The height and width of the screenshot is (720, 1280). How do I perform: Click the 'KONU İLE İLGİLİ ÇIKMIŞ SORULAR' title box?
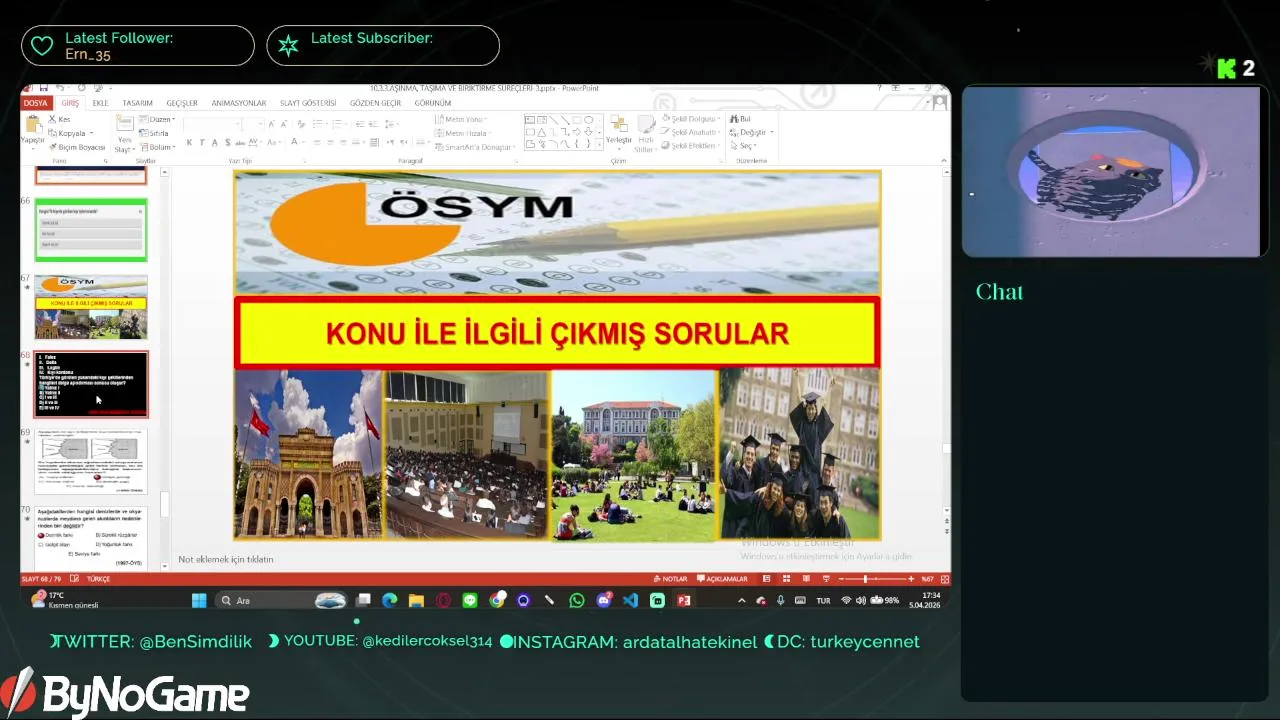pyautogui.click(x=557, y=334)
